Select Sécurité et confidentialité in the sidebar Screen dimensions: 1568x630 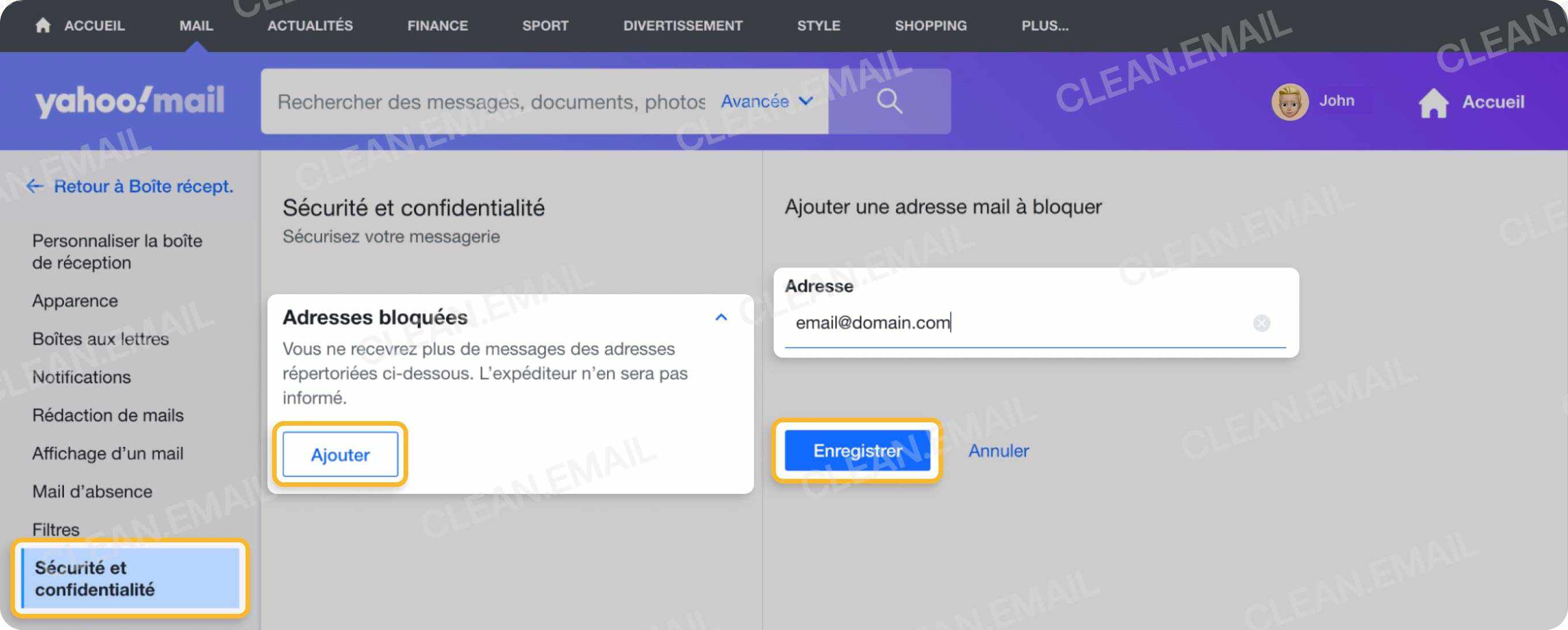131,578
